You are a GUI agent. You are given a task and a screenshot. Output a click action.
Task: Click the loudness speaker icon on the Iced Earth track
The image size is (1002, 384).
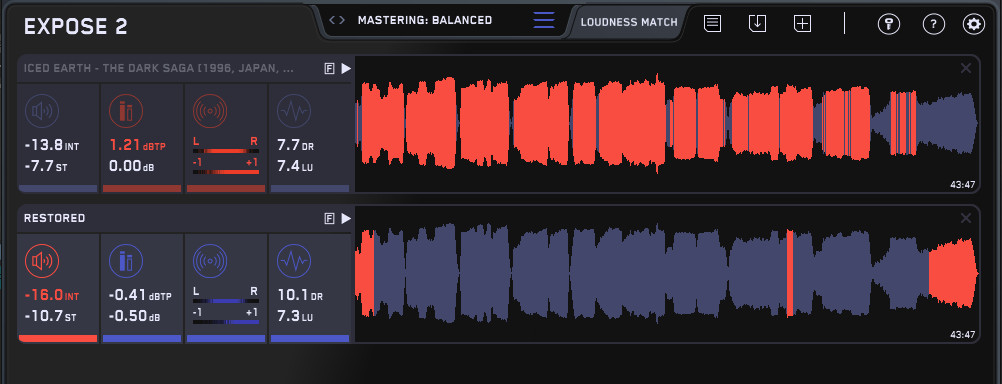pyautogui.click(x=42, y=111)
